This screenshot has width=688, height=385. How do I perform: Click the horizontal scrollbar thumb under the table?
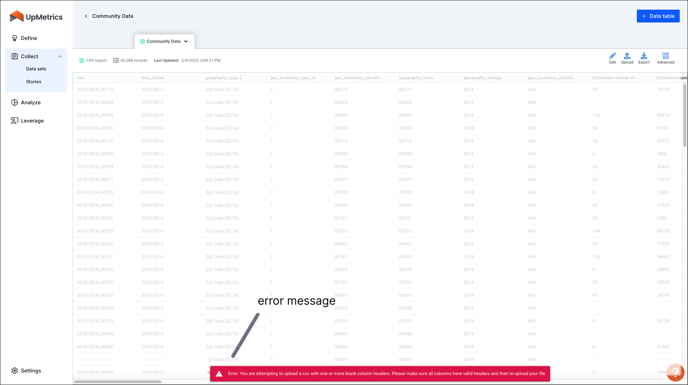tap(118, 381)
